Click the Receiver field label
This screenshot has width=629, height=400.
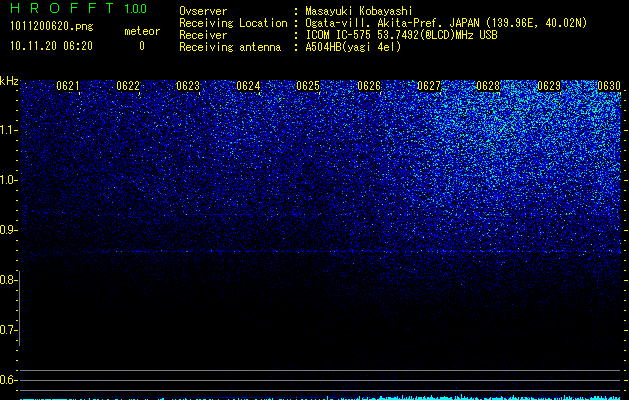pos(203,35)
